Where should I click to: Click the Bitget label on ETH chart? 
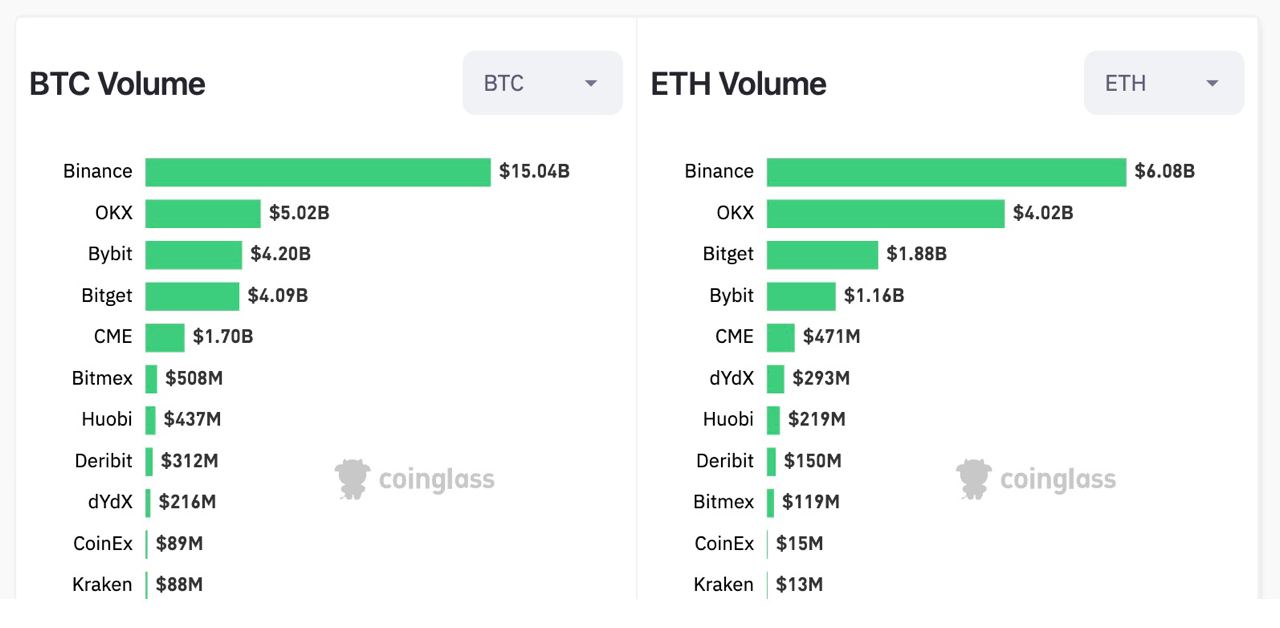[x=727, y=254]
